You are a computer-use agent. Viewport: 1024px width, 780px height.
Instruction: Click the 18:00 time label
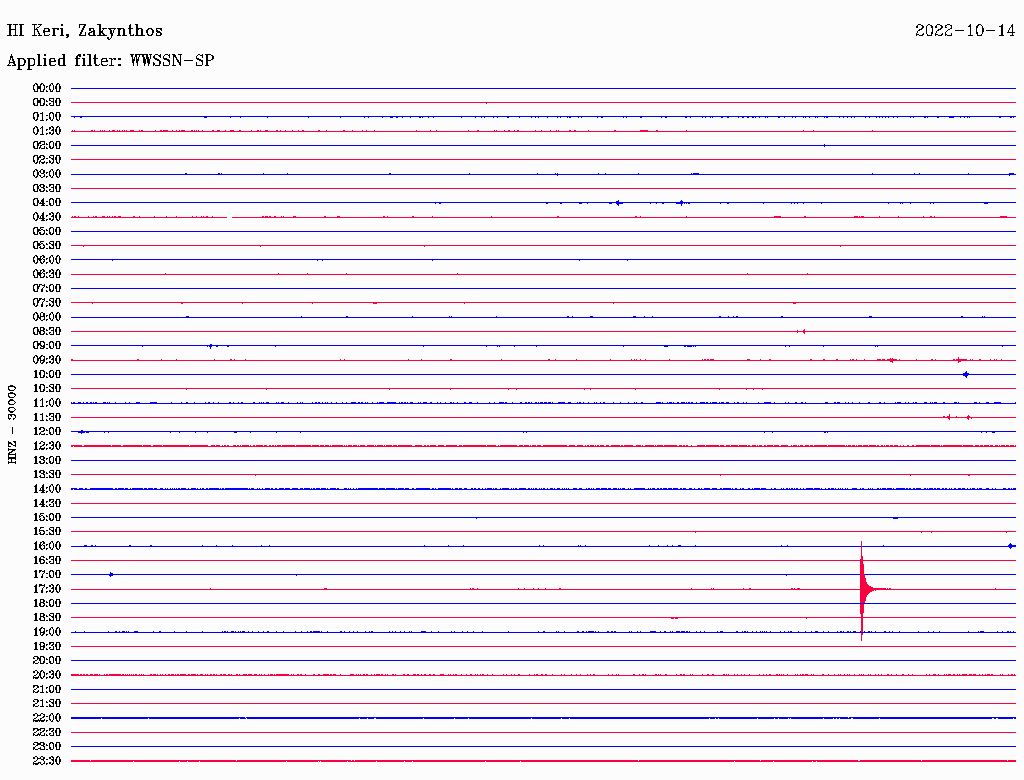coord(46,604)
